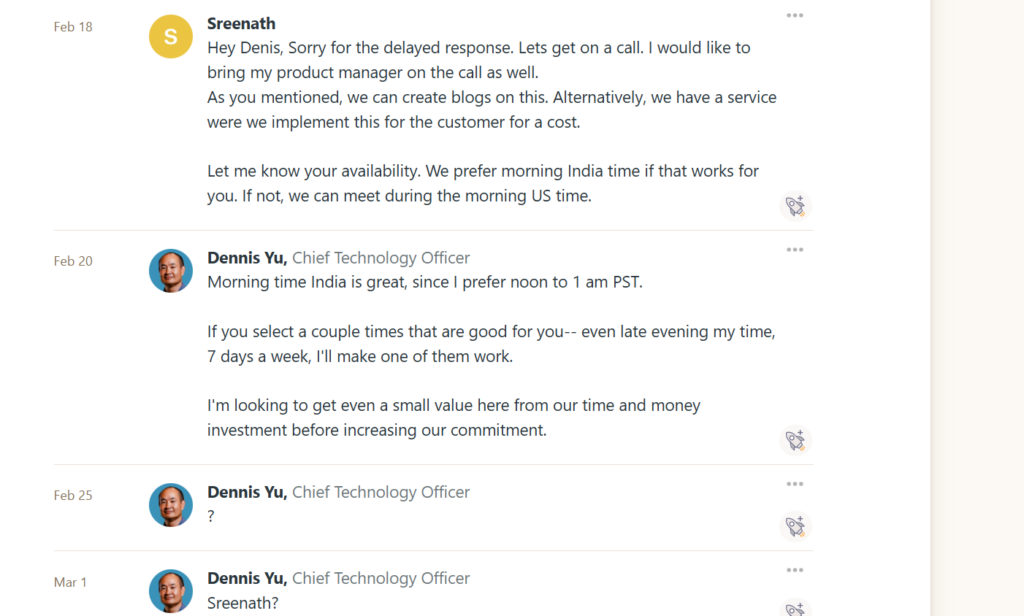The width and height of the screenshot is (1024, 616).
Task: Click Dennis Yu's avatar on Feb 20 comment
Action: (170, 271)
